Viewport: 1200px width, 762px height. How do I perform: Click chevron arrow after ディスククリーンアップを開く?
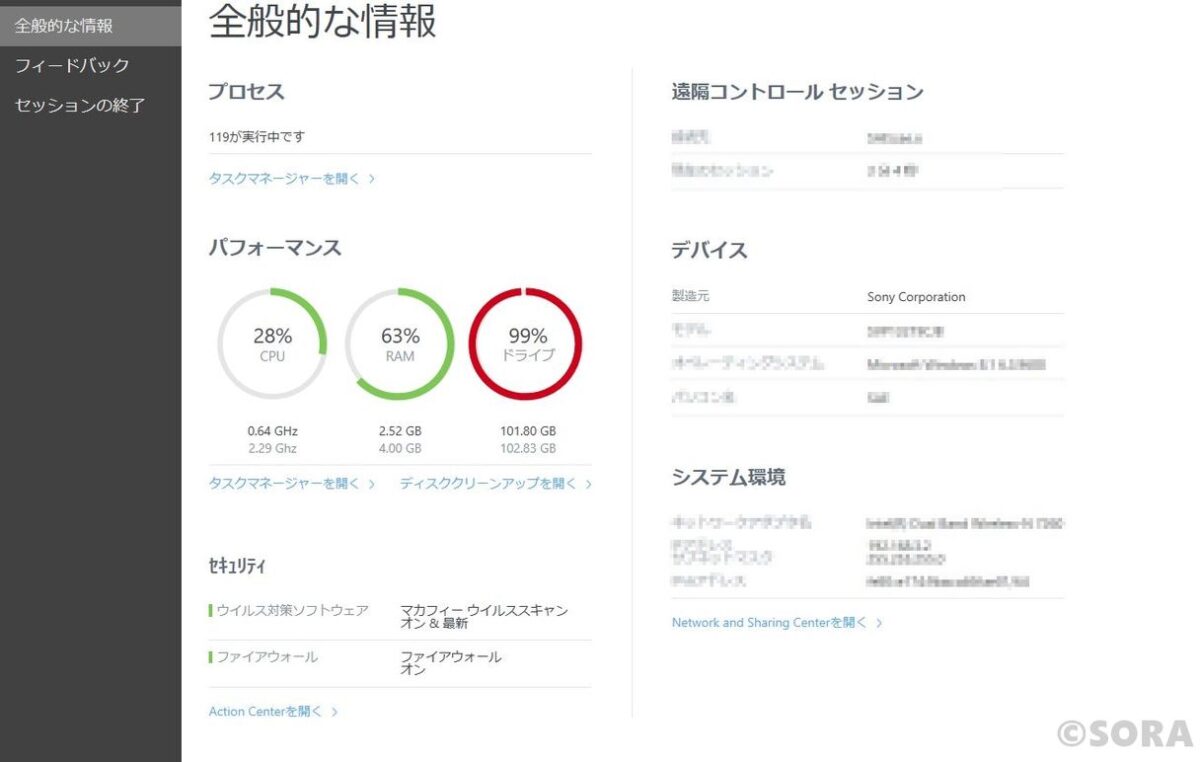(589, 484)
